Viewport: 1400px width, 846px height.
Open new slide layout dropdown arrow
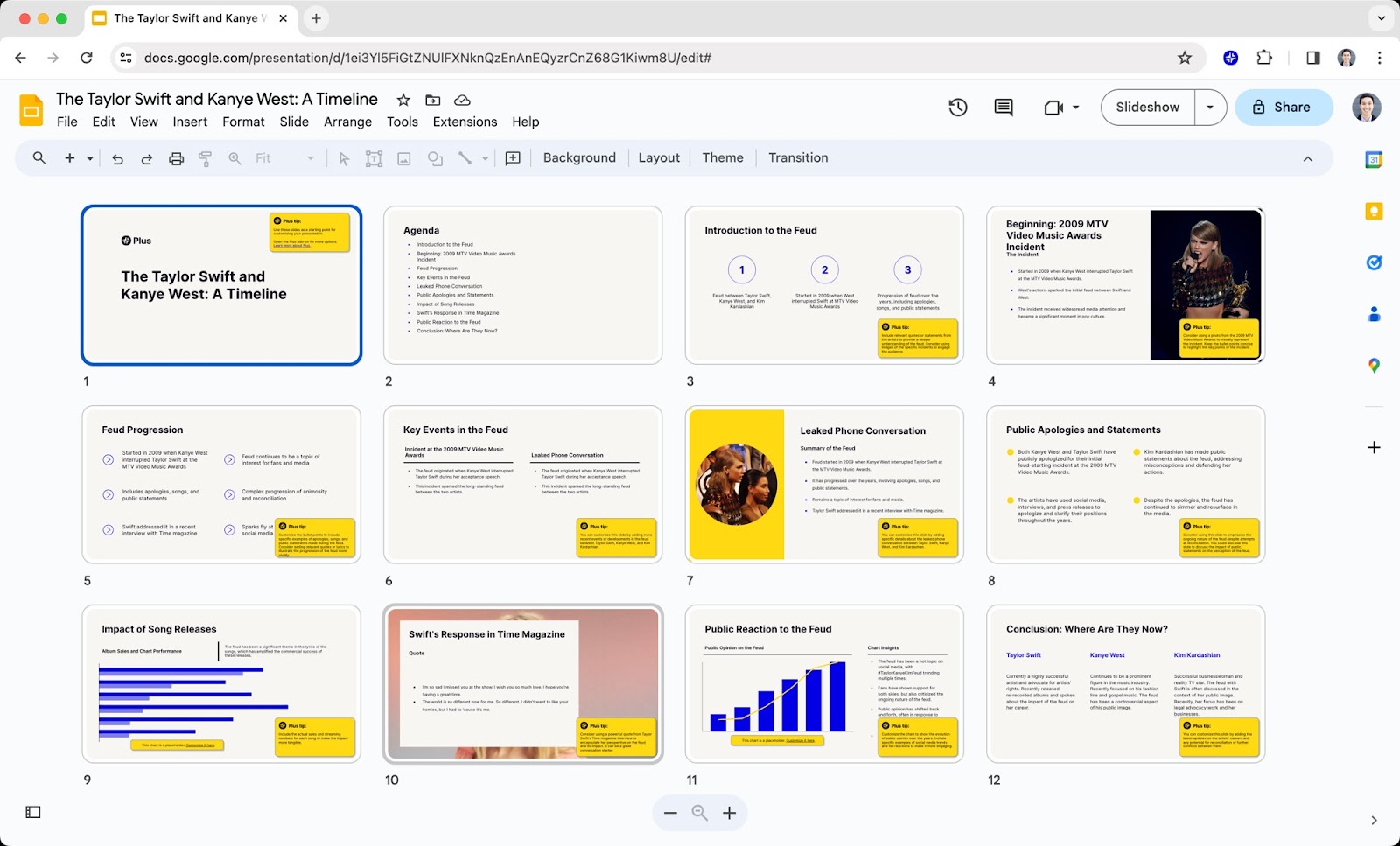(x=89, y=158)
